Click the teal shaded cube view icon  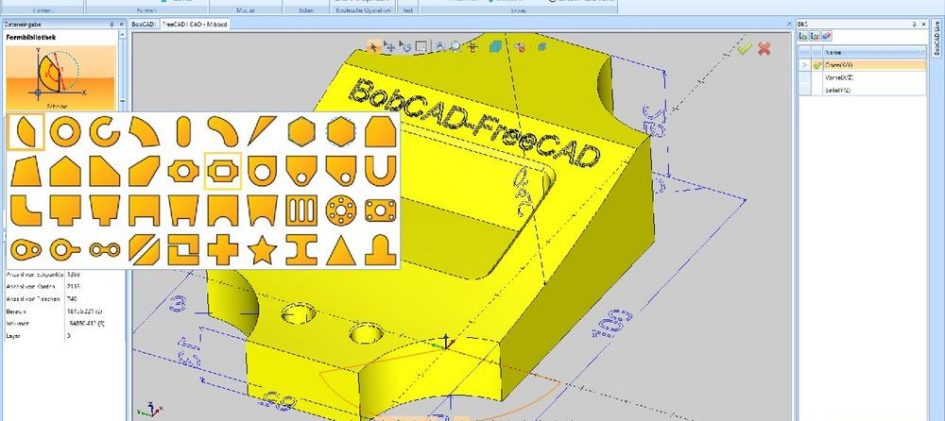[x=495, y=46]
